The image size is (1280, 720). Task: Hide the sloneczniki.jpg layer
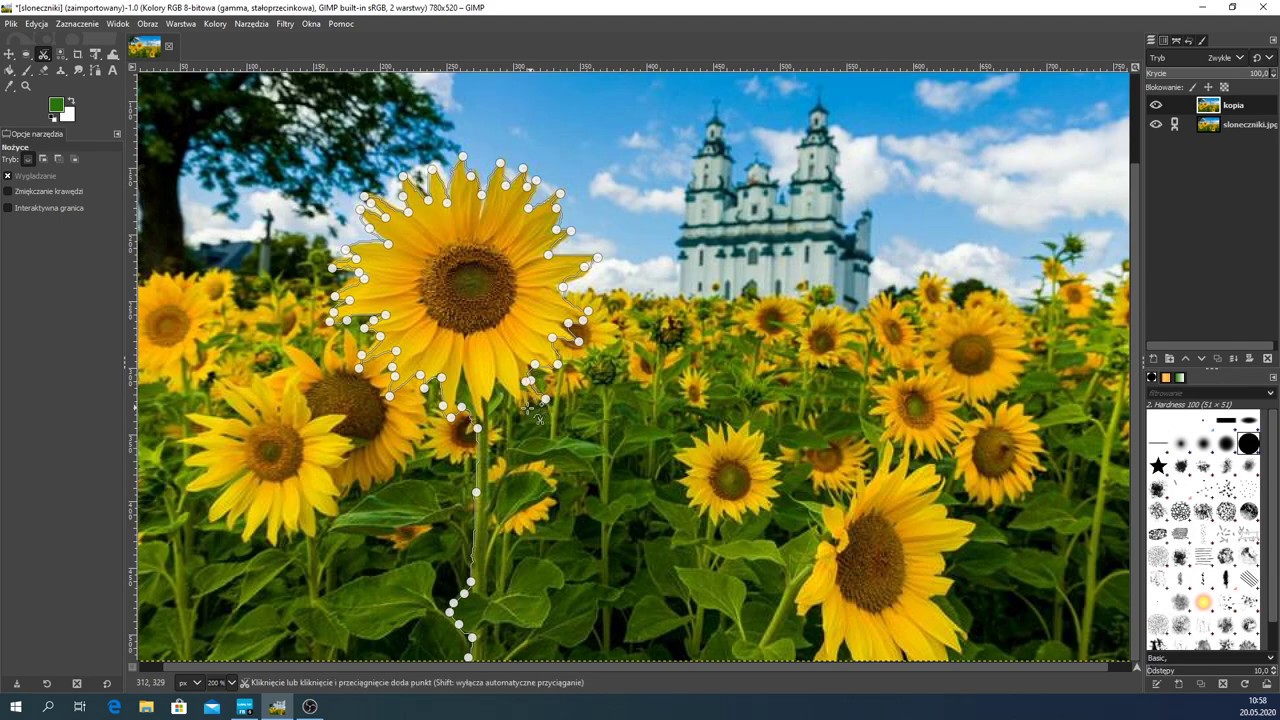pyautogui.click(x=1156, y=124)
